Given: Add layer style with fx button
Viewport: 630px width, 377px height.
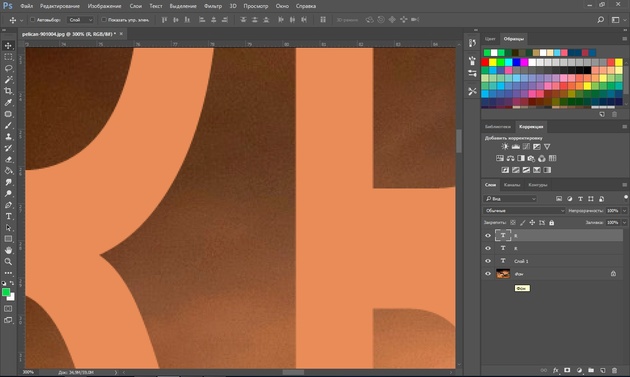Looking at the screenshot, I should (x=556, y=370).
